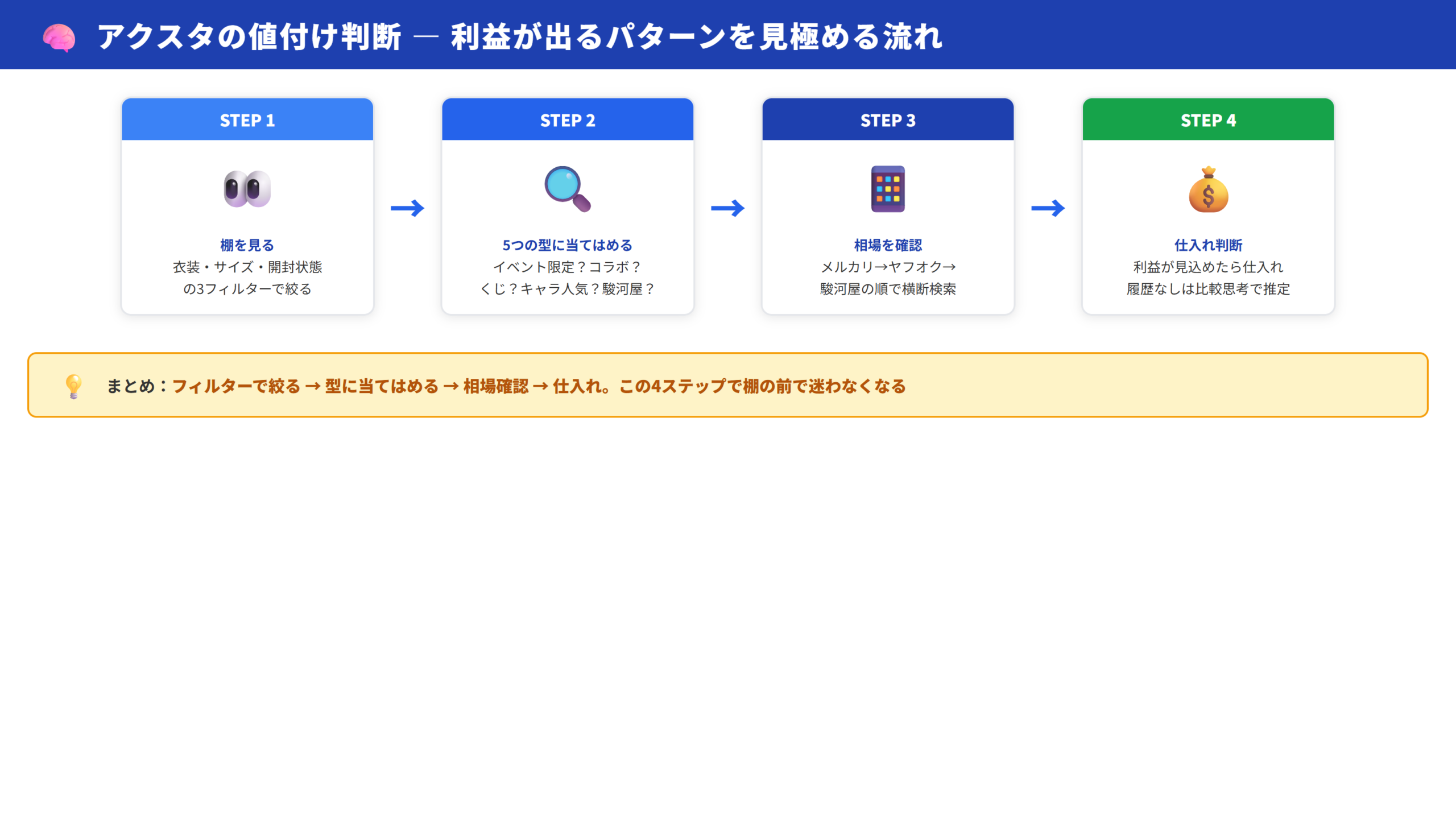Click the lightbulb icon in the summary box
Image resolution: width=1456 pixels, height=819 pixels.
point(73,386)
